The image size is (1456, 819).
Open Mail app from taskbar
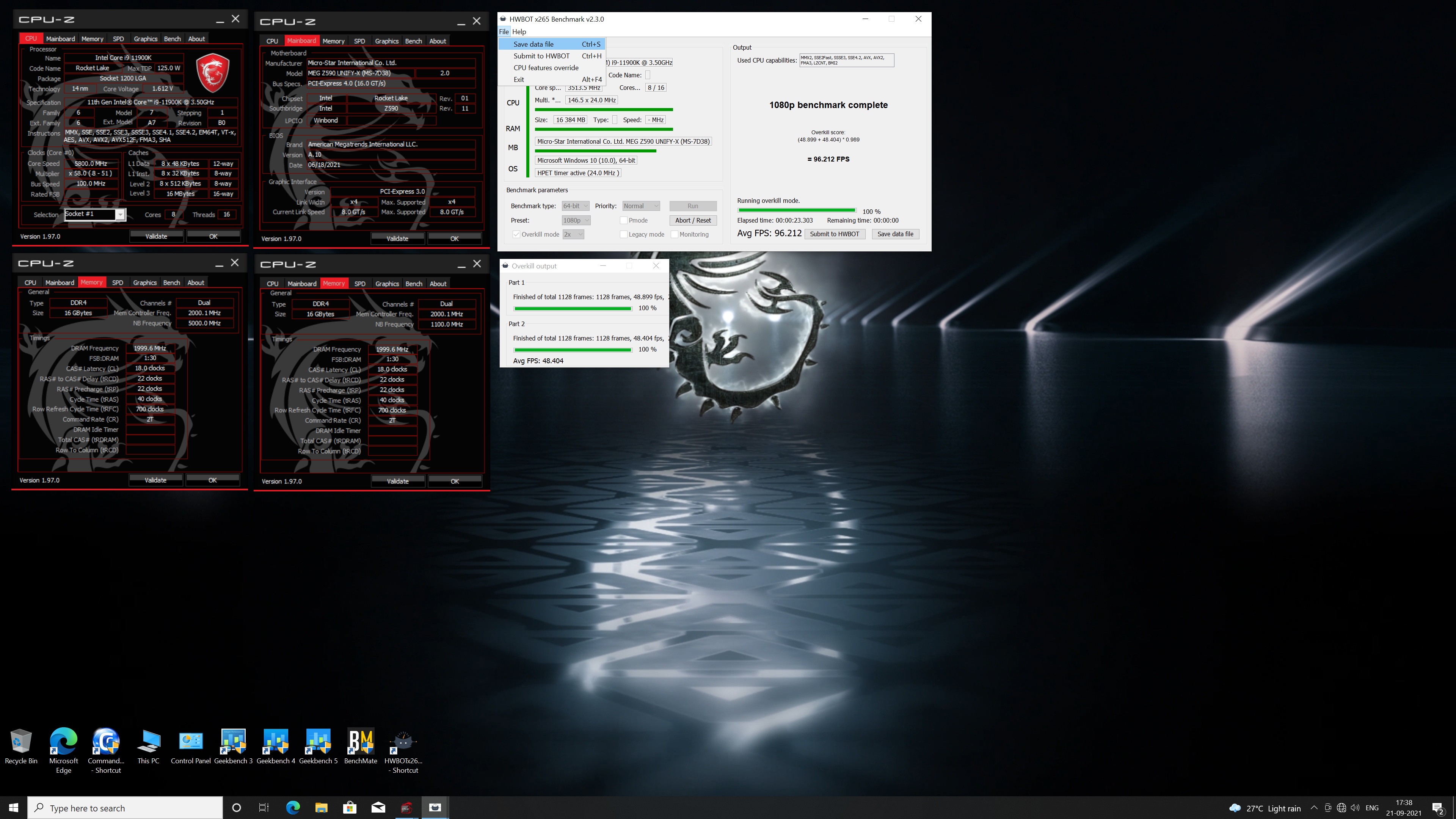[378, 808]
